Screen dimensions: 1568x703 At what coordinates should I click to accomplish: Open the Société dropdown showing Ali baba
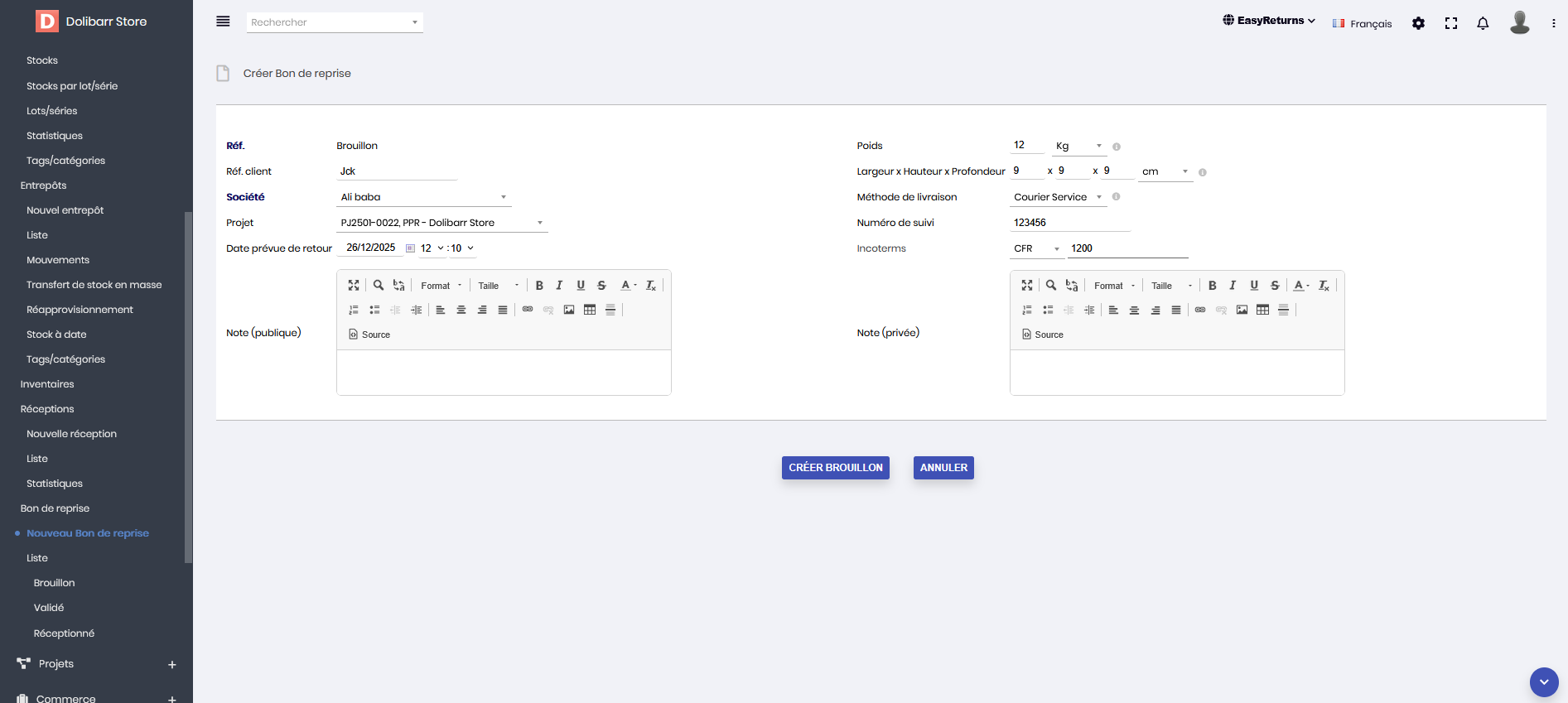coord(423,197)
